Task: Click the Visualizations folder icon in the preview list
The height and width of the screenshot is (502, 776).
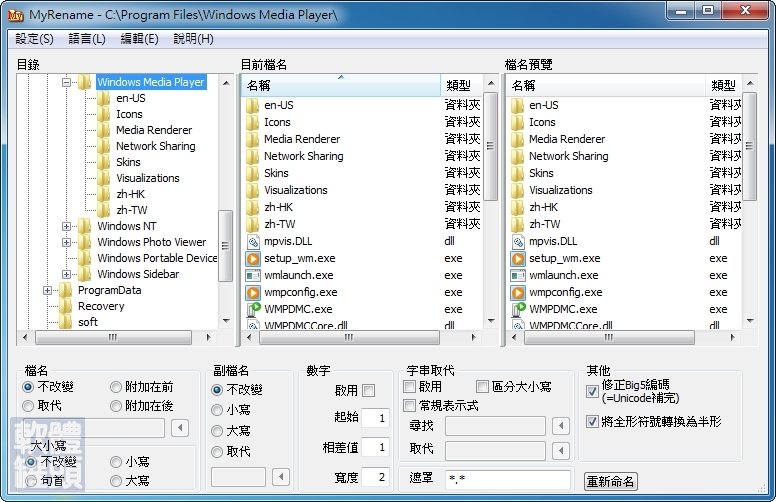Action: pyautogui.click(x=518, y=190)
